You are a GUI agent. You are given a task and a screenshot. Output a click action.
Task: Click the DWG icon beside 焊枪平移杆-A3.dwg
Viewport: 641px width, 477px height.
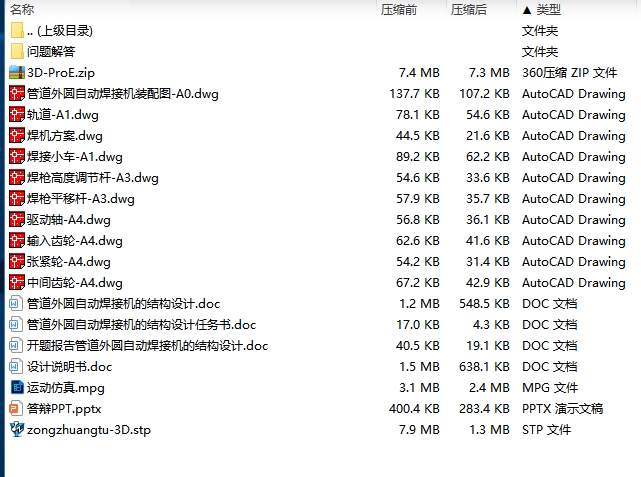pos(17,199)
